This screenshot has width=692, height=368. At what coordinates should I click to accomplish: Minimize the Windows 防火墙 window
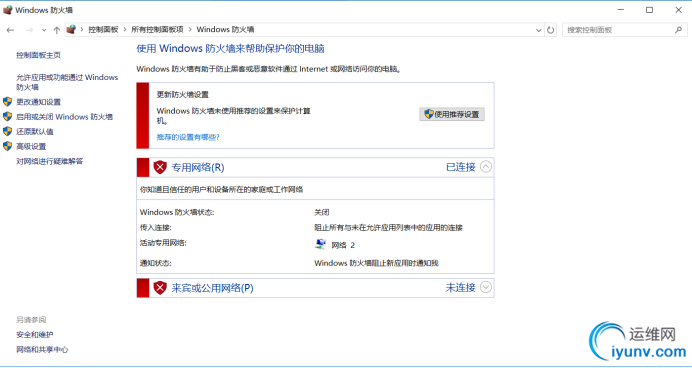pos(621,10)
